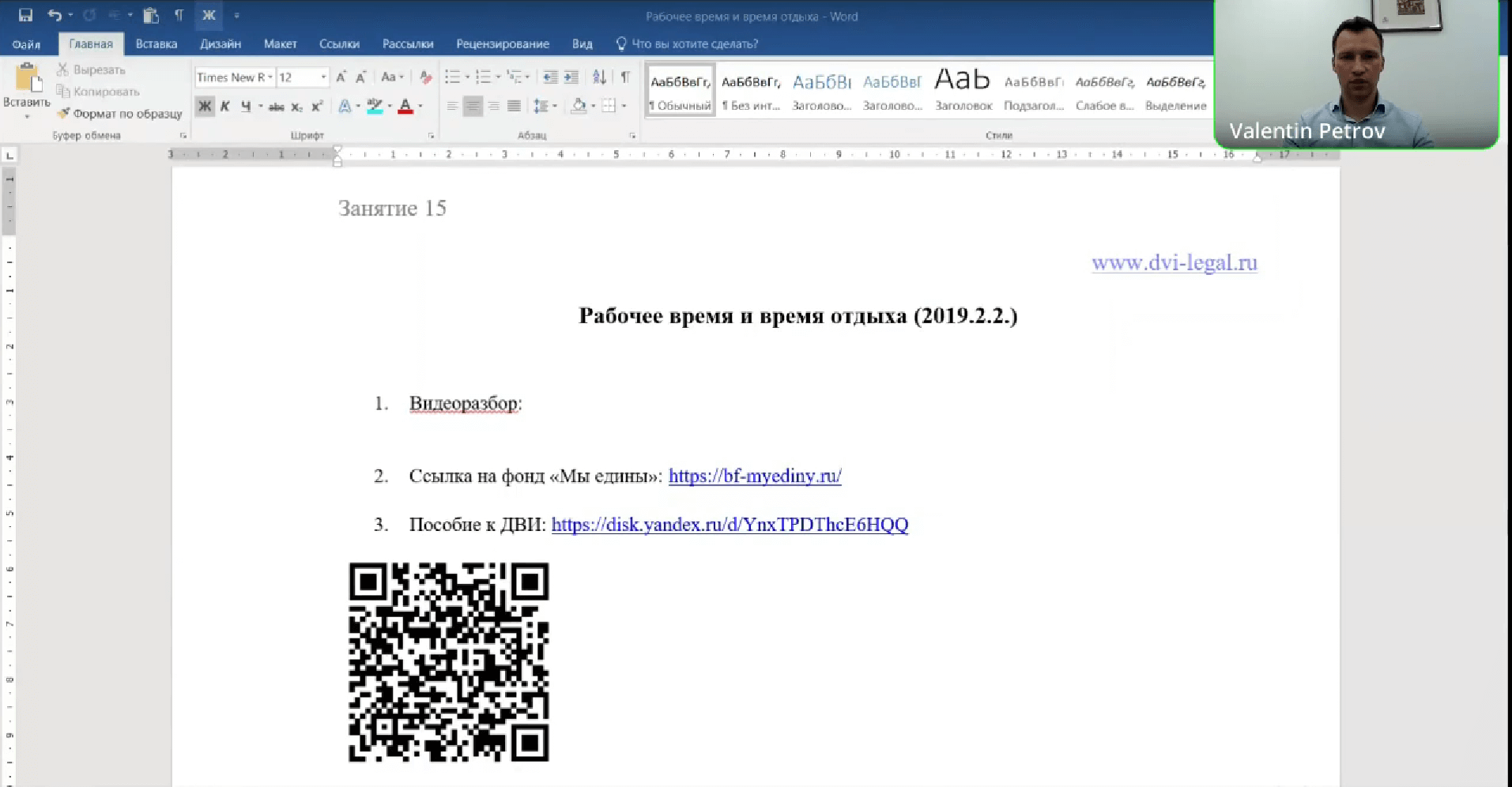Cut the selection with Вырезать
Image resolution: width=1512 pixels, height=787 pixels.
point(91,70)
